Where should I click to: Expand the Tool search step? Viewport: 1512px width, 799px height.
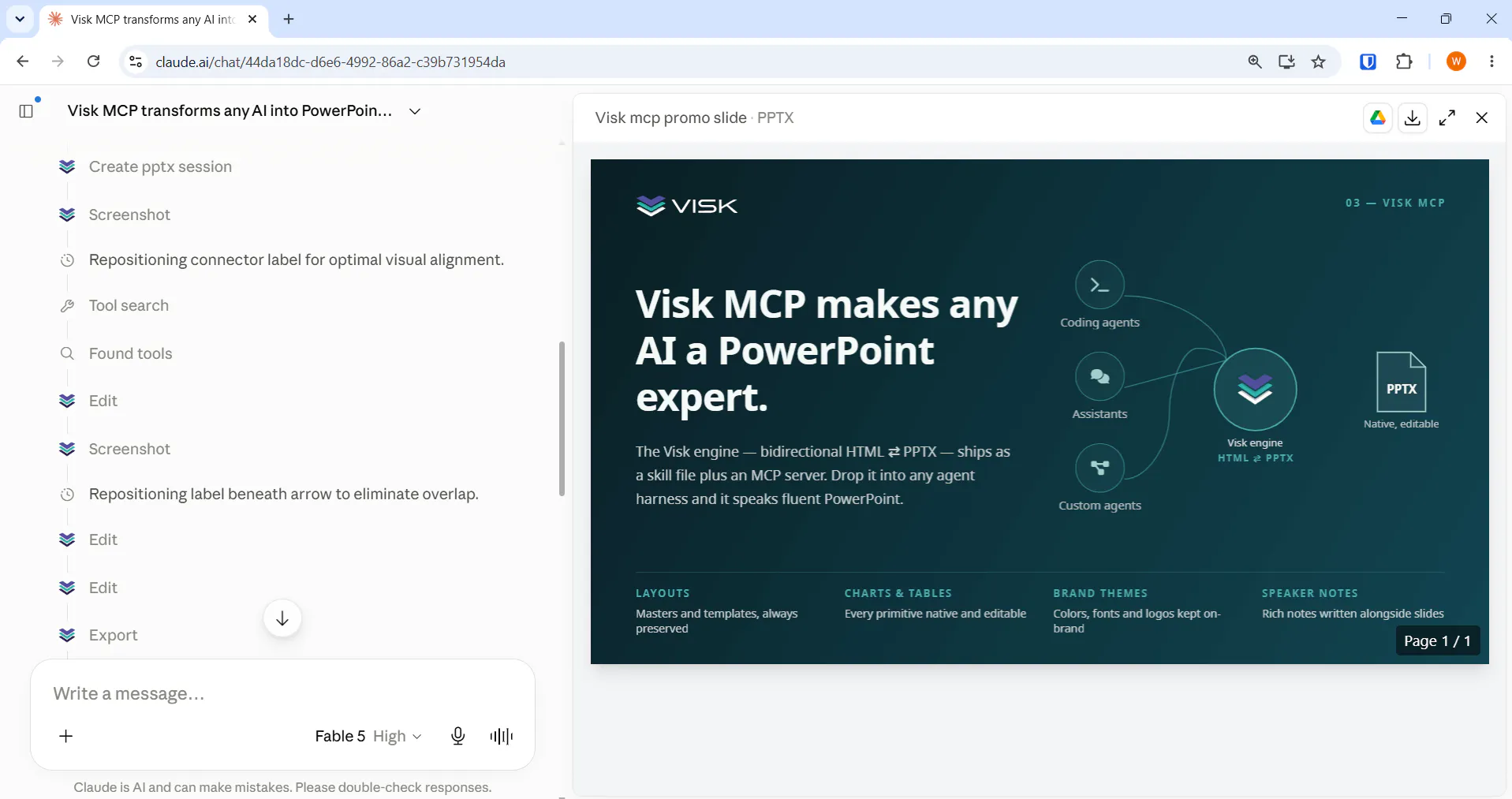[129, 306]
